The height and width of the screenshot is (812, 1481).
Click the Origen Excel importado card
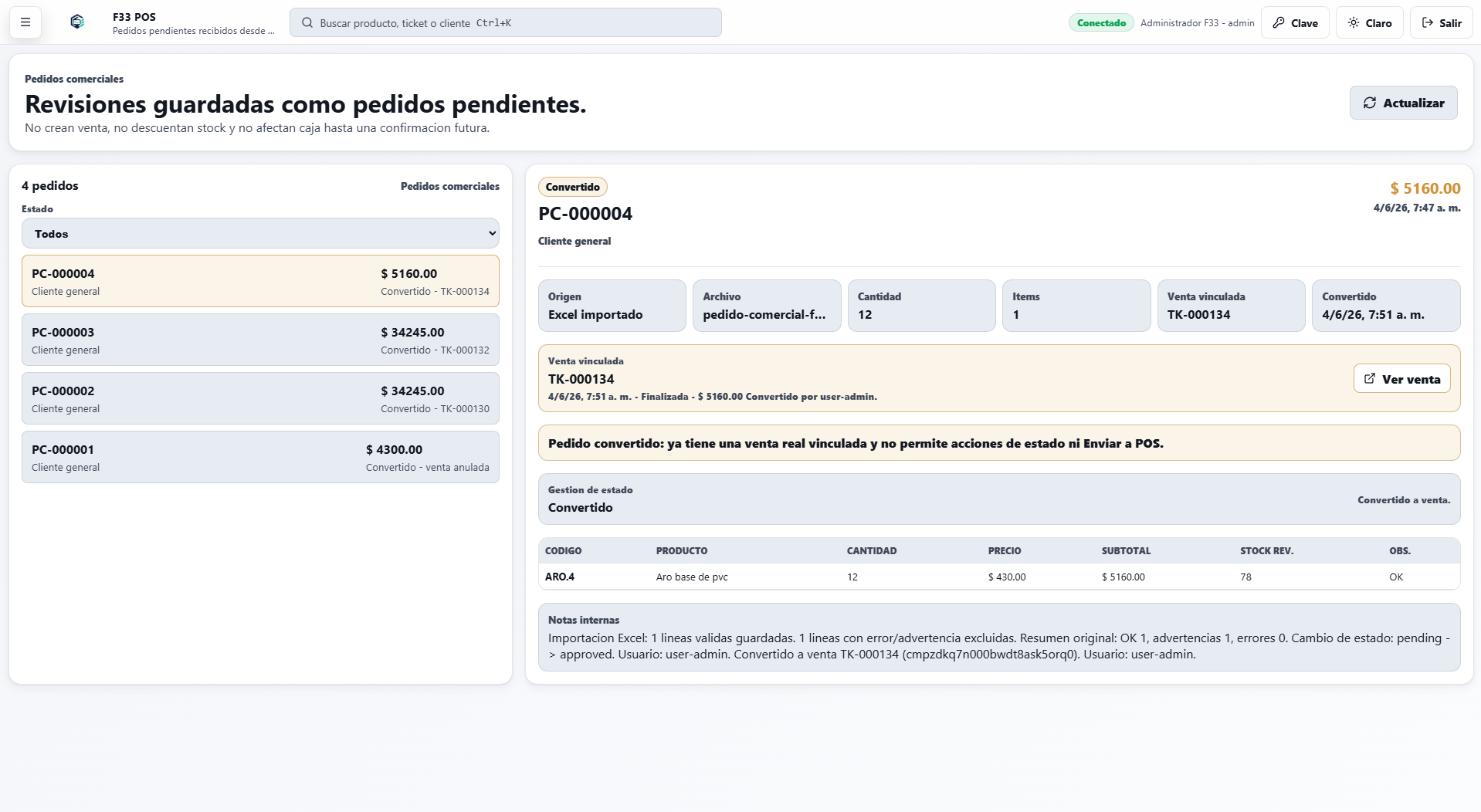[x=612, y=306]
